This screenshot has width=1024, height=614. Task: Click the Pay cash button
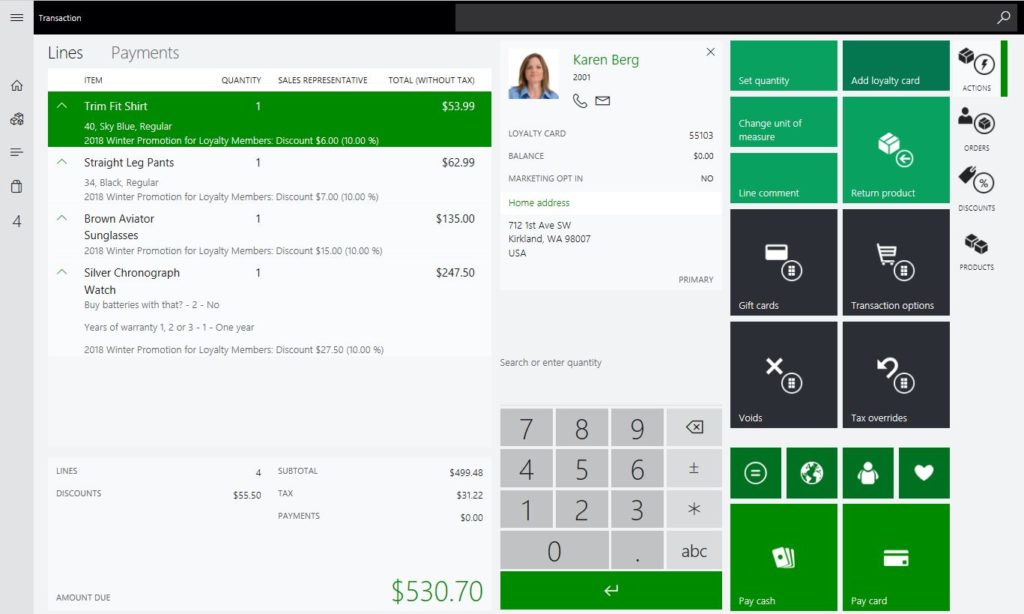[783, 557]
